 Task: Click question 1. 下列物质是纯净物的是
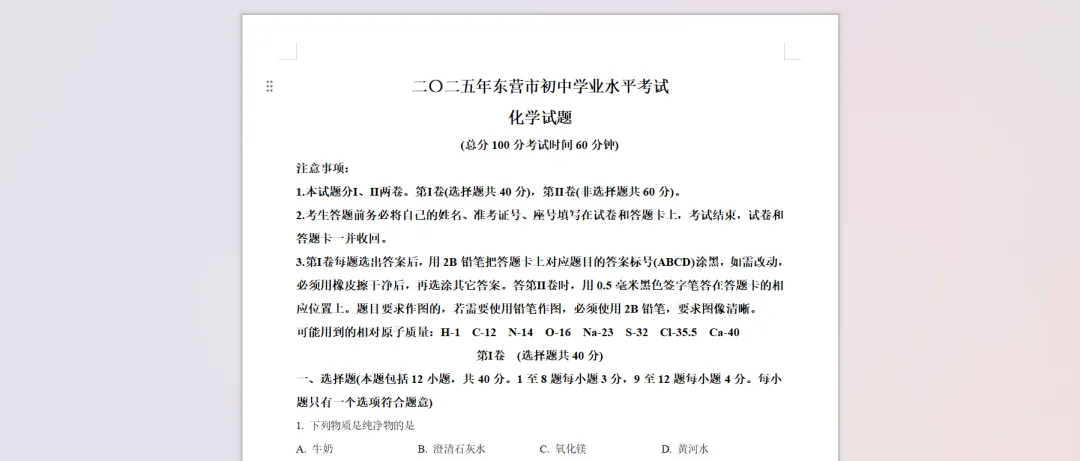[x=355, y=426]
